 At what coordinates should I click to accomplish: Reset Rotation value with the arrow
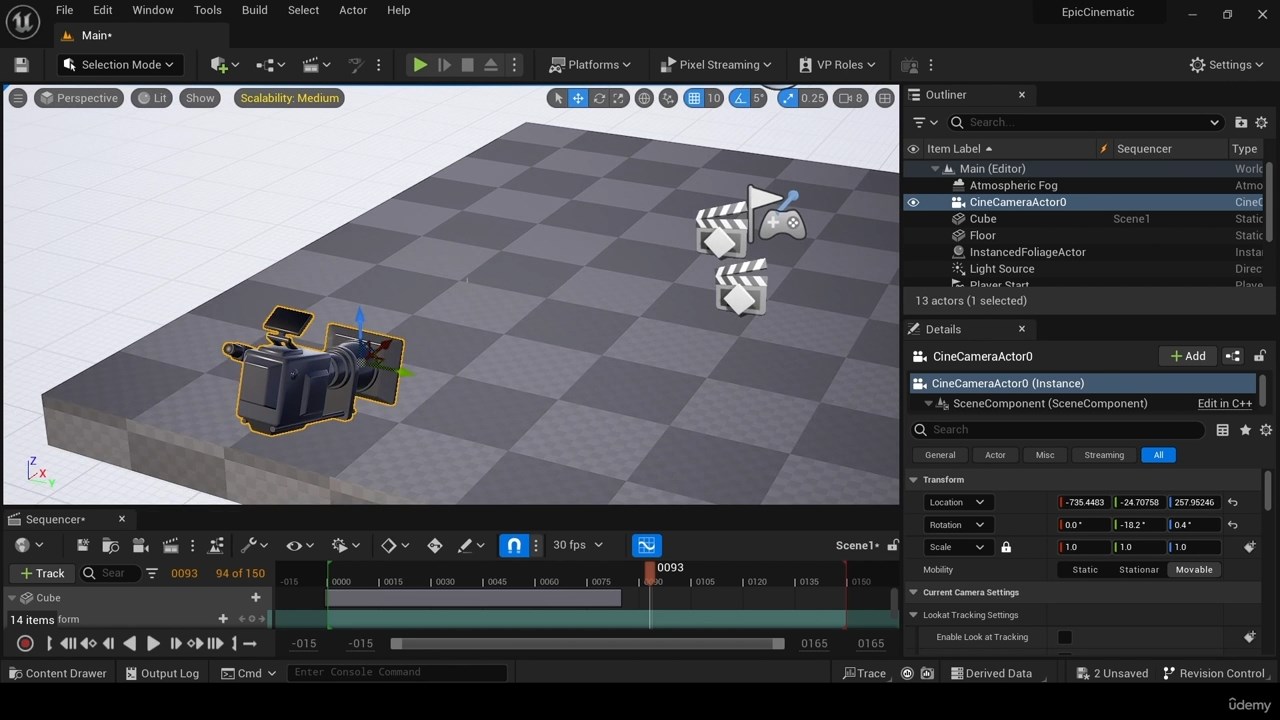click(x=1233, y=525)
